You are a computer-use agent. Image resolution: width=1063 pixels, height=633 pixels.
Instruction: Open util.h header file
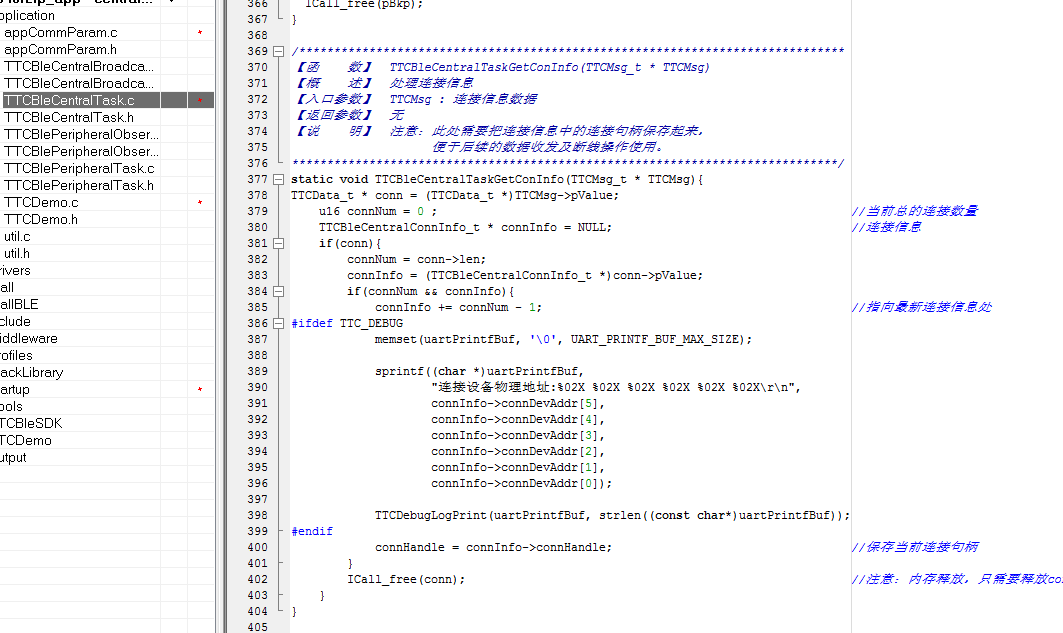tap(17, 253)
